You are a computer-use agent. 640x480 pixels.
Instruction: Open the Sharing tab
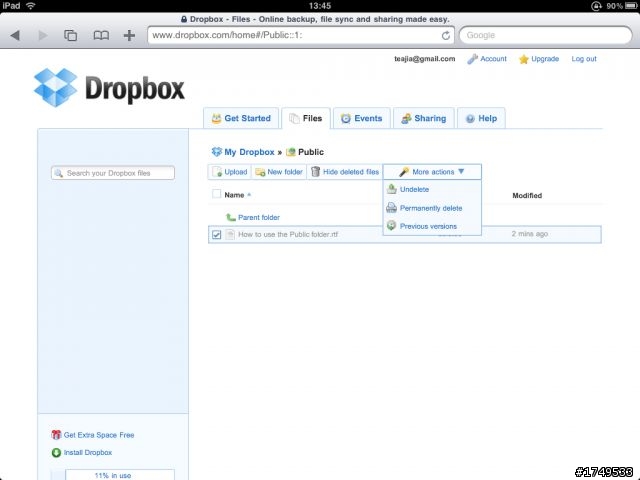[424, 118]
